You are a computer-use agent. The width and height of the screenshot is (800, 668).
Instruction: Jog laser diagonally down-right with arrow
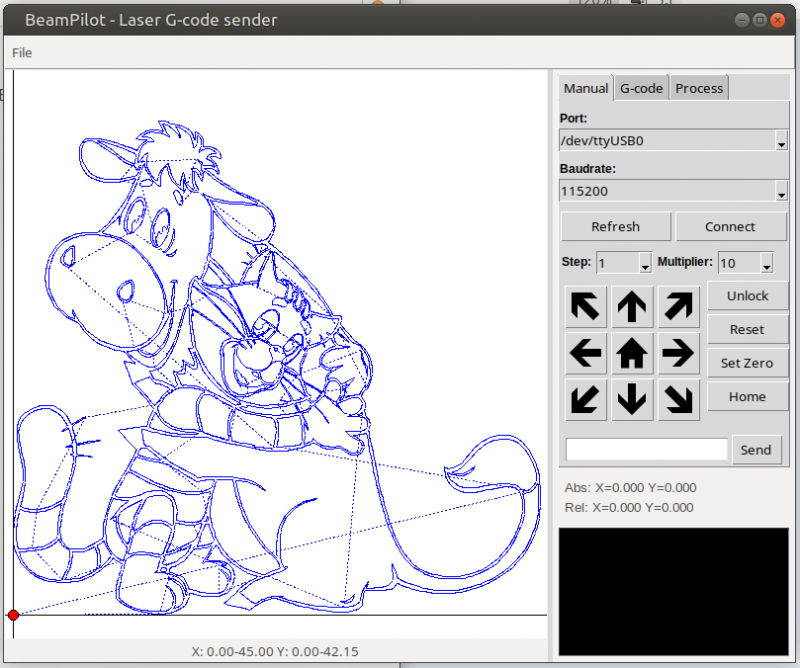pyautogui.click(x=678, y=398)
